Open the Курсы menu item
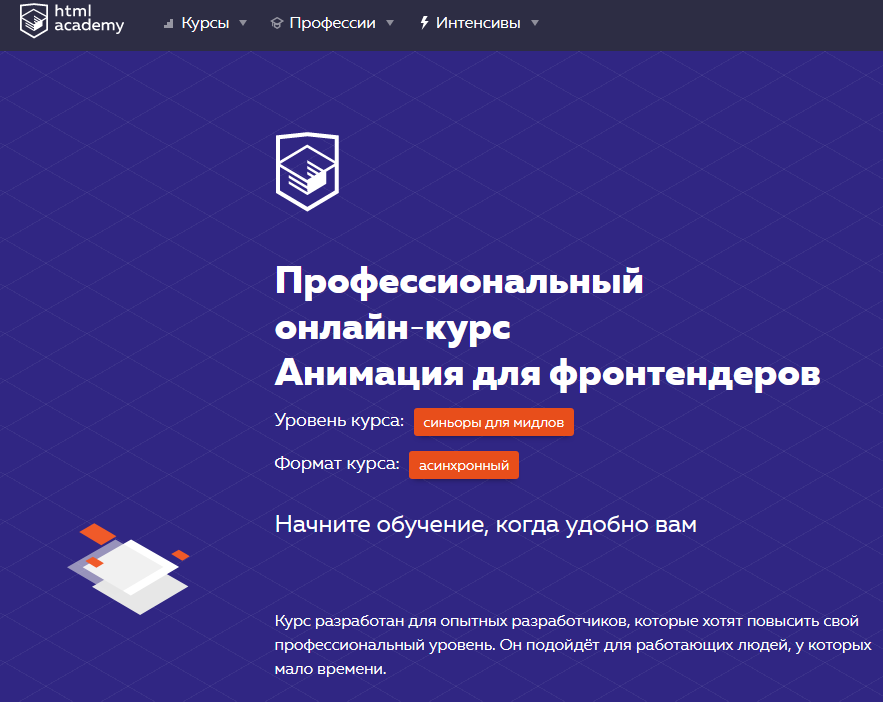The image size is (883, 702). 205,23
